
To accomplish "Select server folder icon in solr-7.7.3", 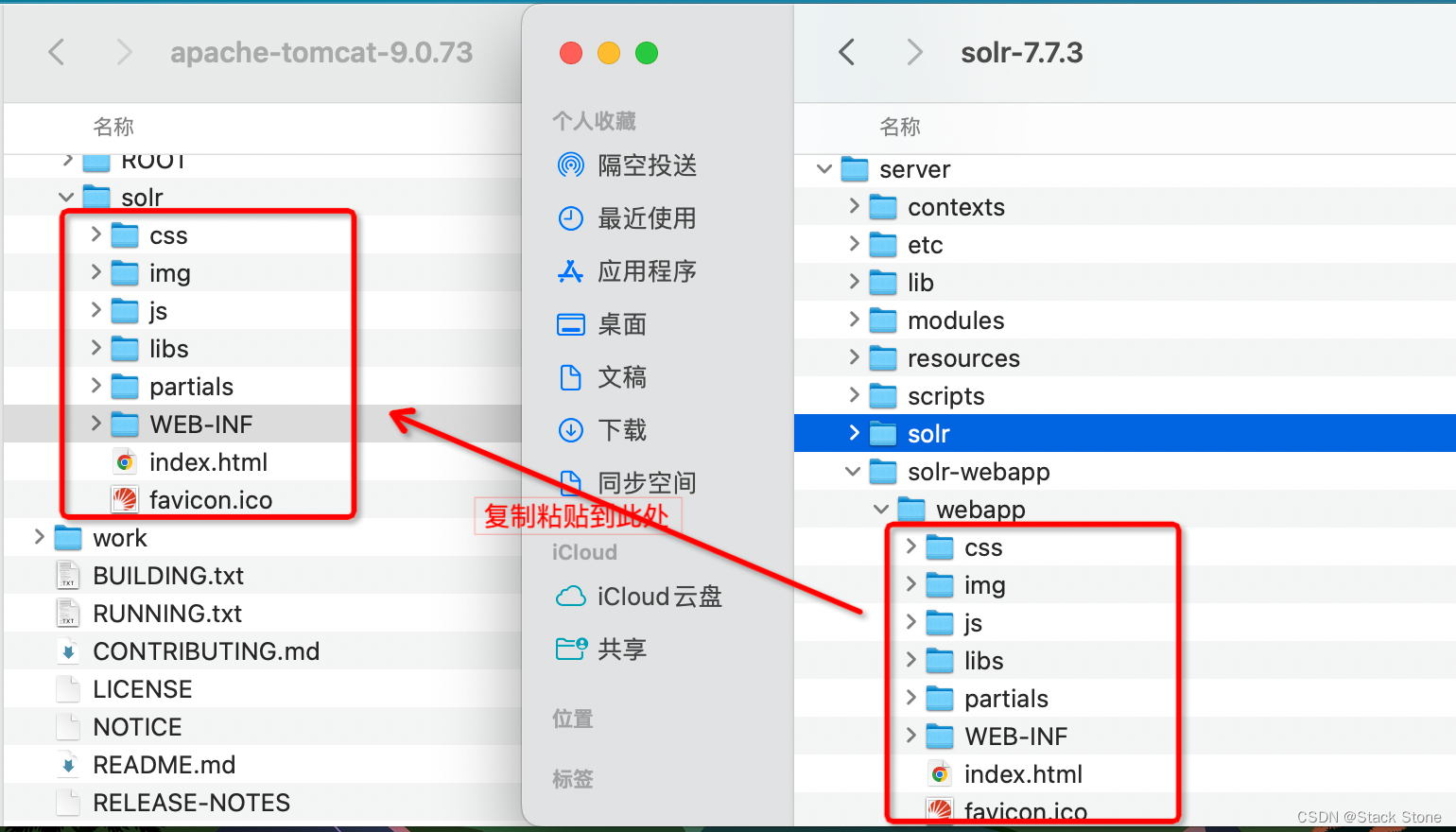I will 855,169.
